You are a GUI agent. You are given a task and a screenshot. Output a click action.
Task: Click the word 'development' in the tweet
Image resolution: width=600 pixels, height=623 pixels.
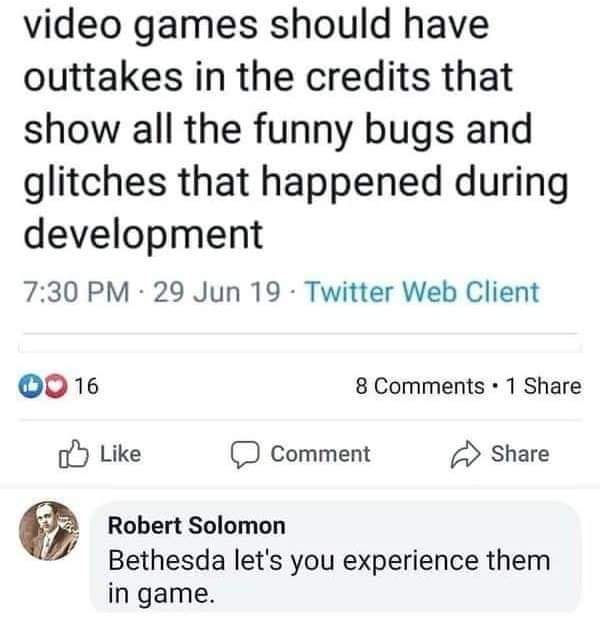click(143, 234)
